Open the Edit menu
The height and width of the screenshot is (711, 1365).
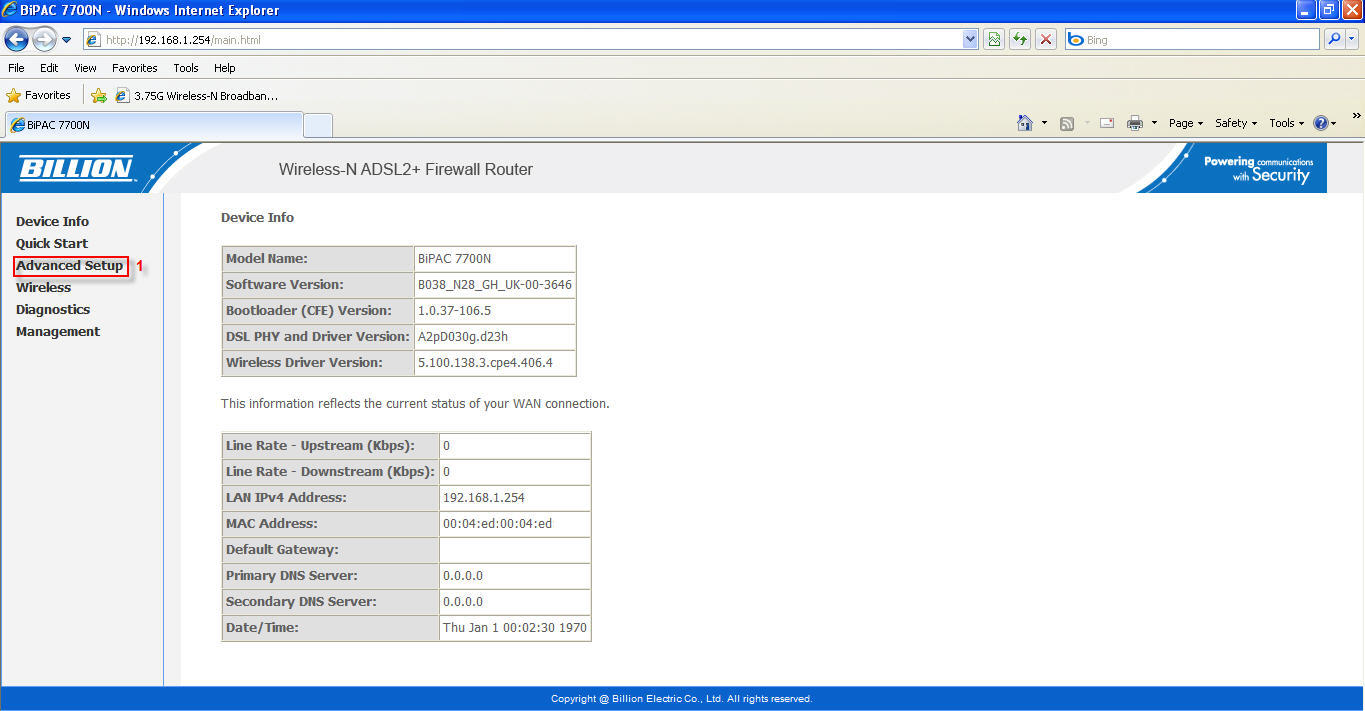click(49, 68)
